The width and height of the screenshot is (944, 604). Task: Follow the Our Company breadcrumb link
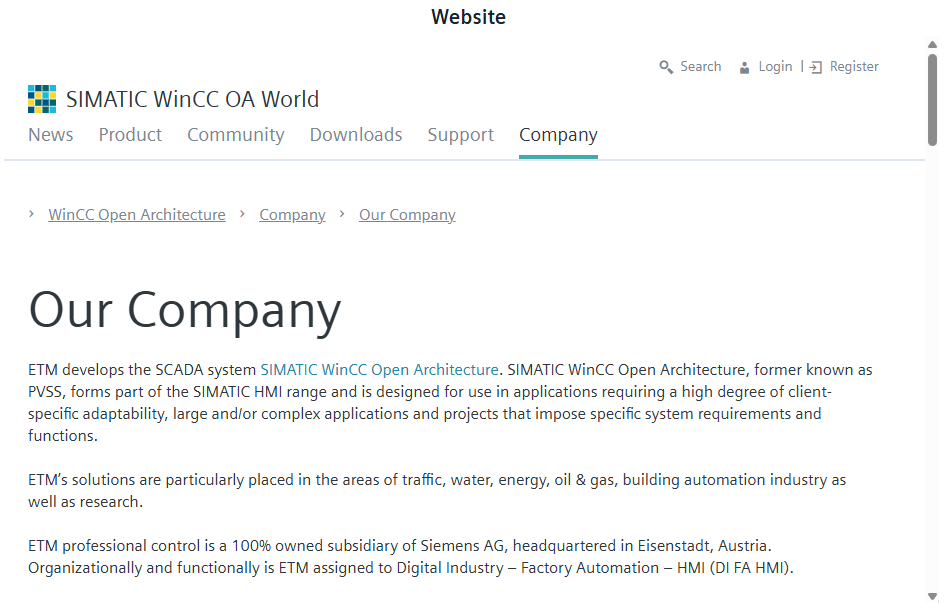click(x=407, y=215)
